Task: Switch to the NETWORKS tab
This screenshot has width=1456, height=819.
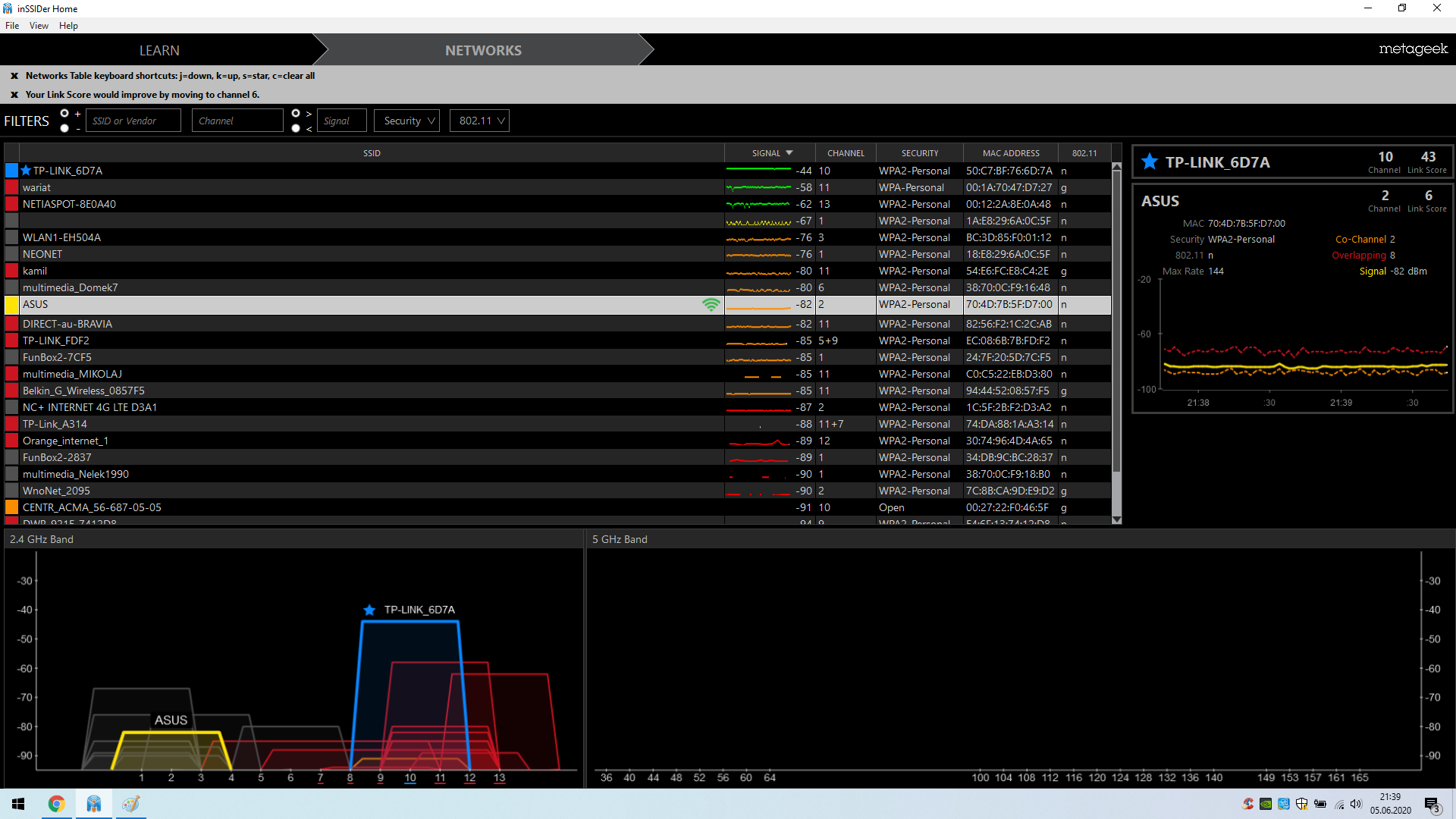Action: [483, 50]
